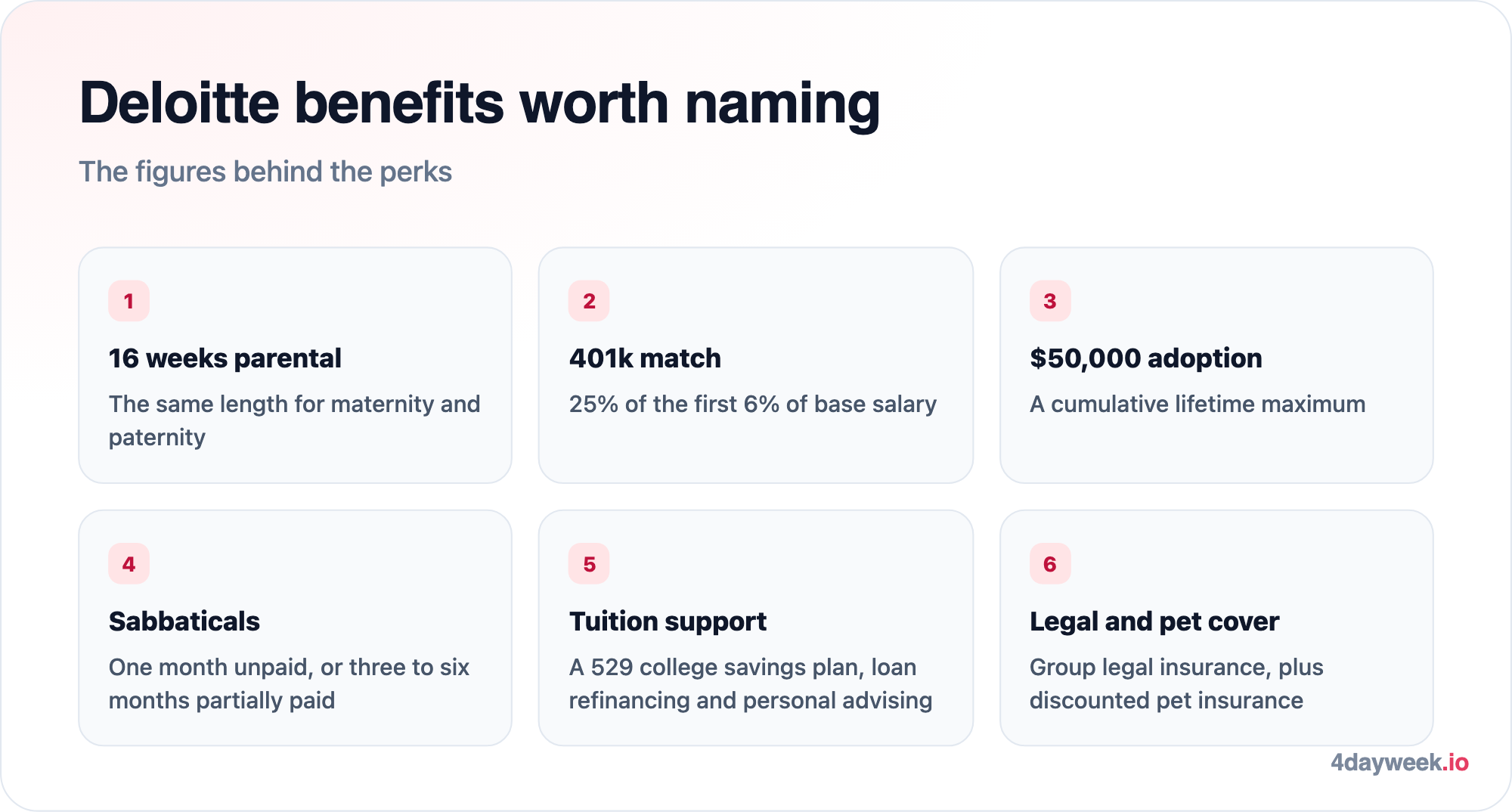Open the 4dayweek.io link

[x=1399, y=762]
